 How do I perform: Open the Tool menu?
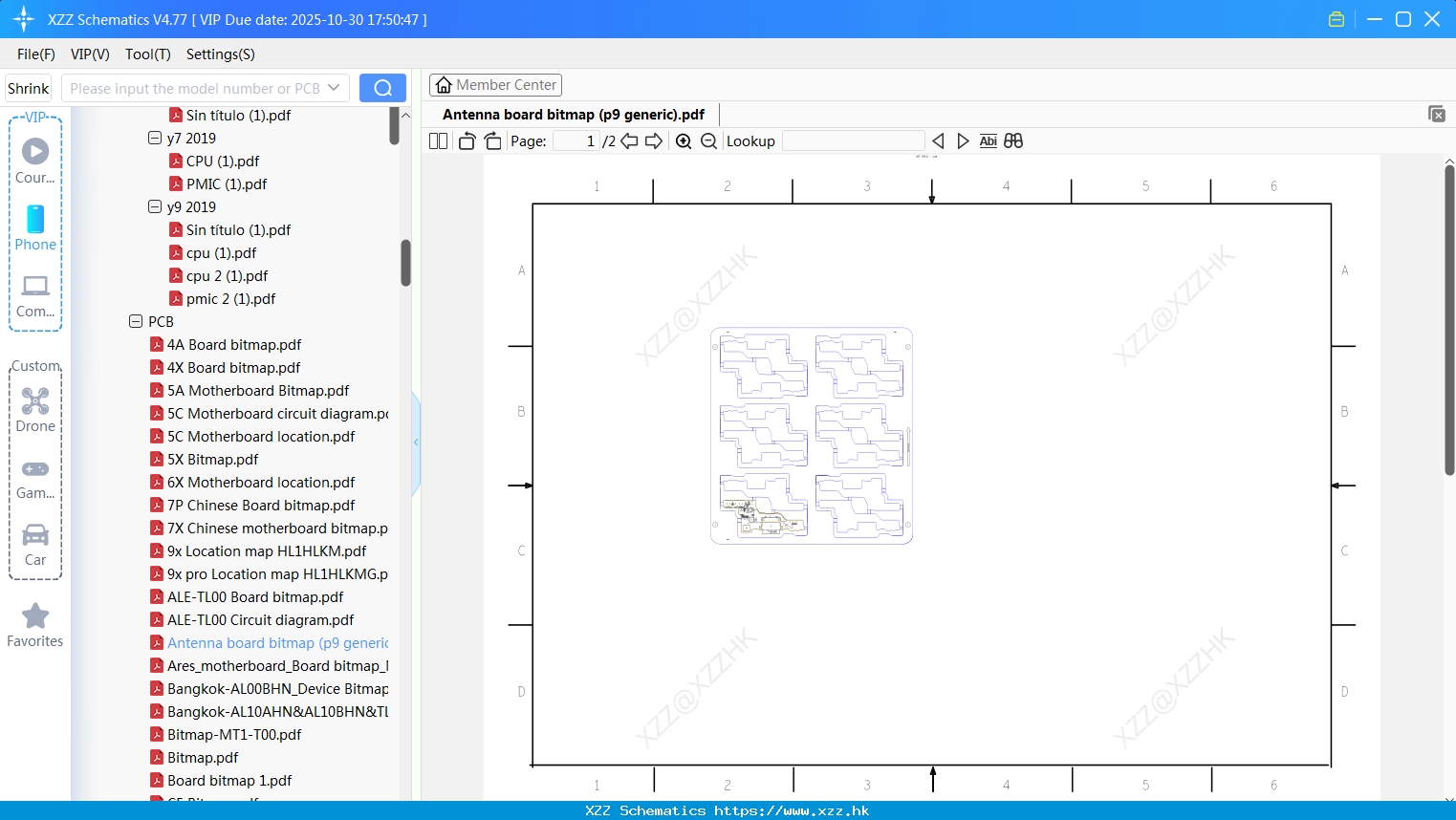[147, 54]
